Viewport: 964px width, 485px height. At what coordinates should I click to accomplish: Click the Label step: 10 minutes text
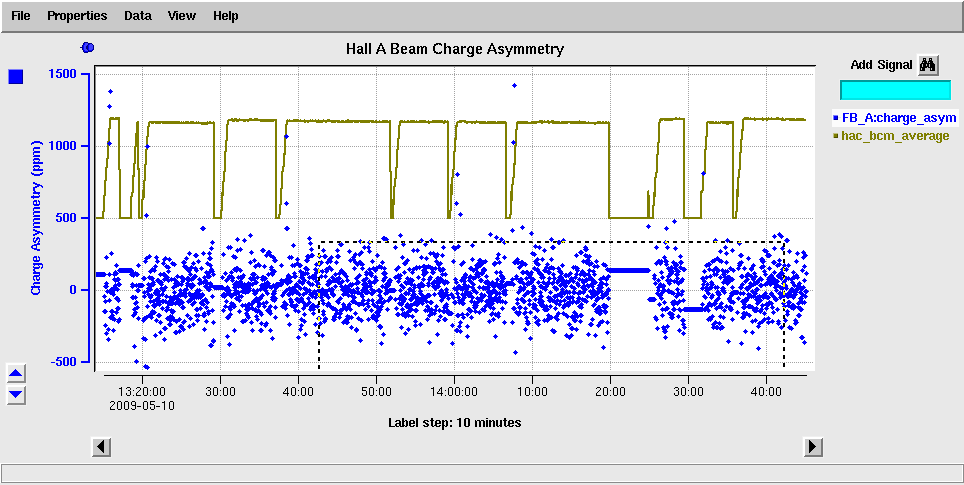tap(455, 423)
